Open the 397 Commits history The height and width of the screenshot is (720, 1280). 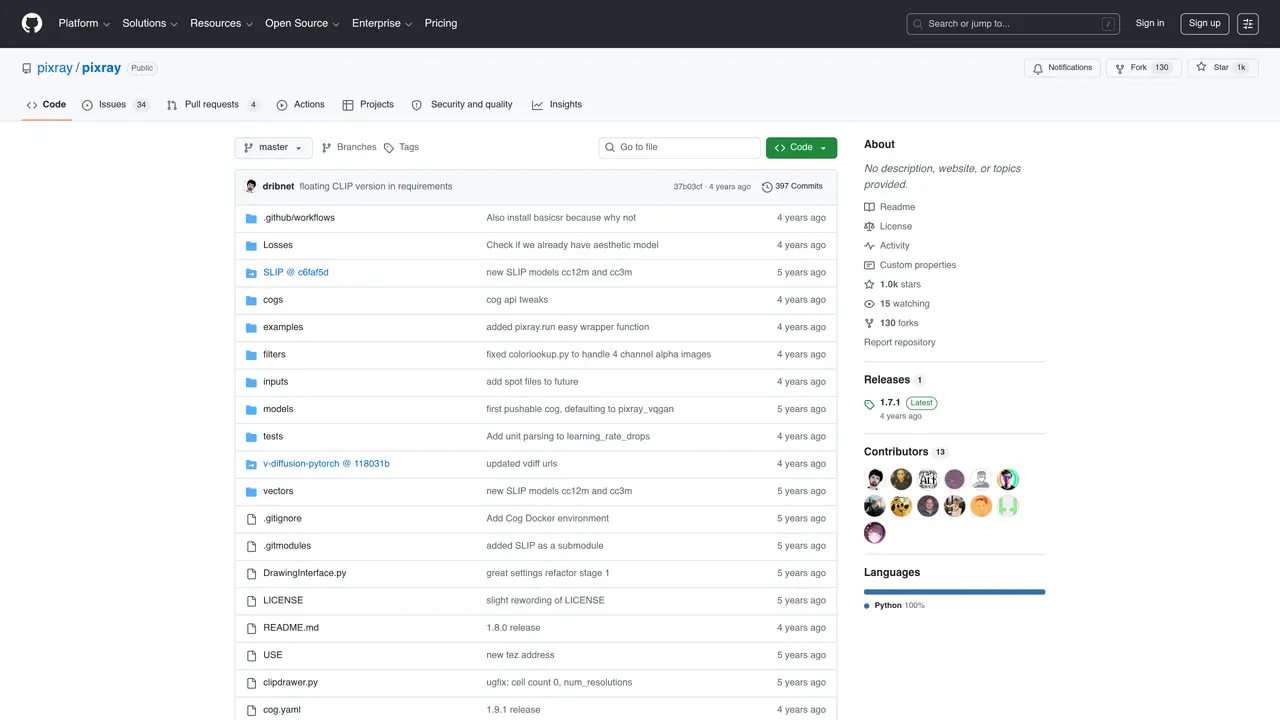coord(792,187)
